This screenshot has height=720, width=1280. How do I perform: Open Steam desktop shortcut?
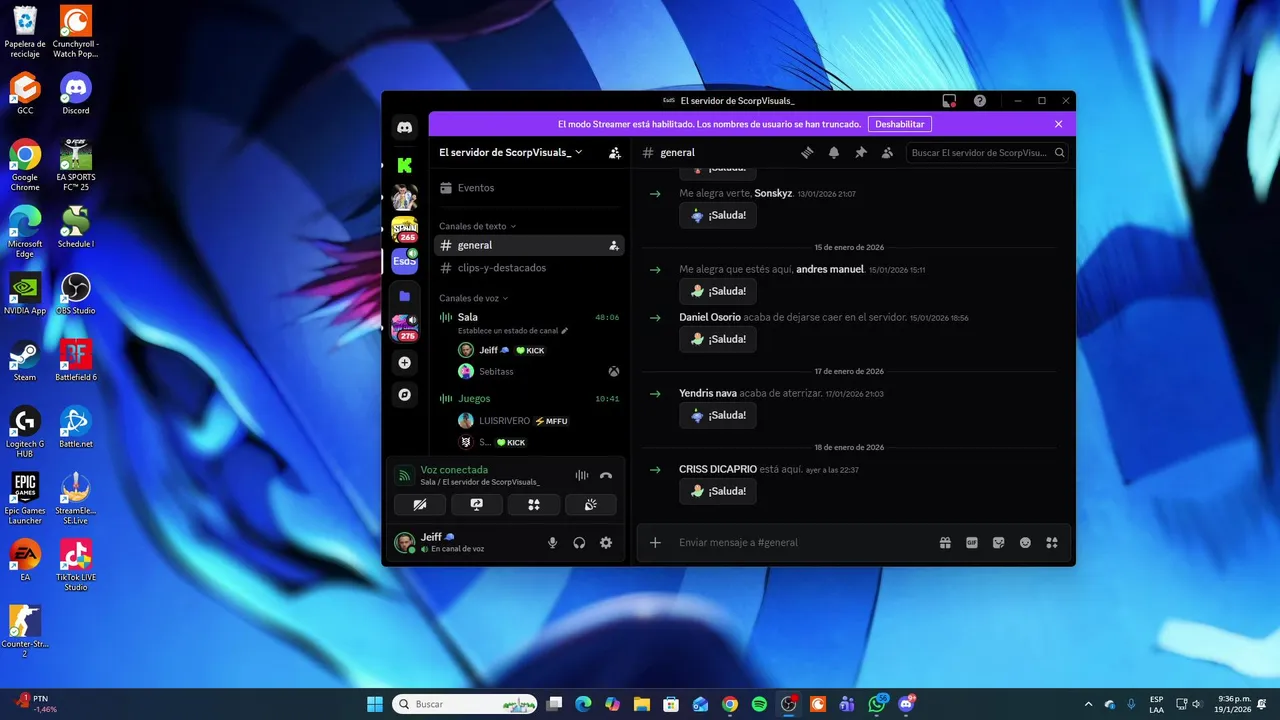pos(25,360)
